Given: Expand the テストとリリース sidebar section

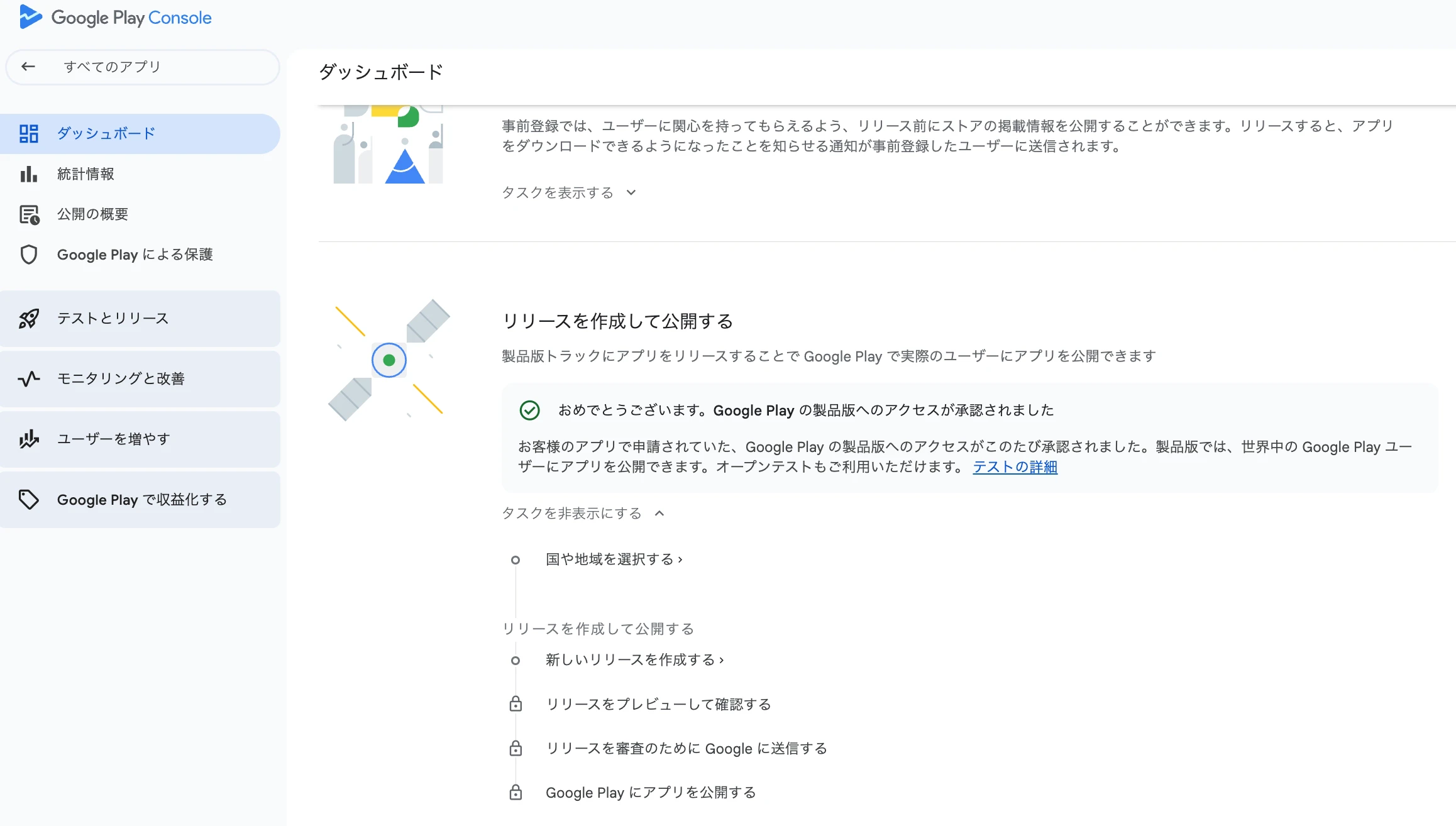Looking at the screenshot, I should (x=140, y=319).
